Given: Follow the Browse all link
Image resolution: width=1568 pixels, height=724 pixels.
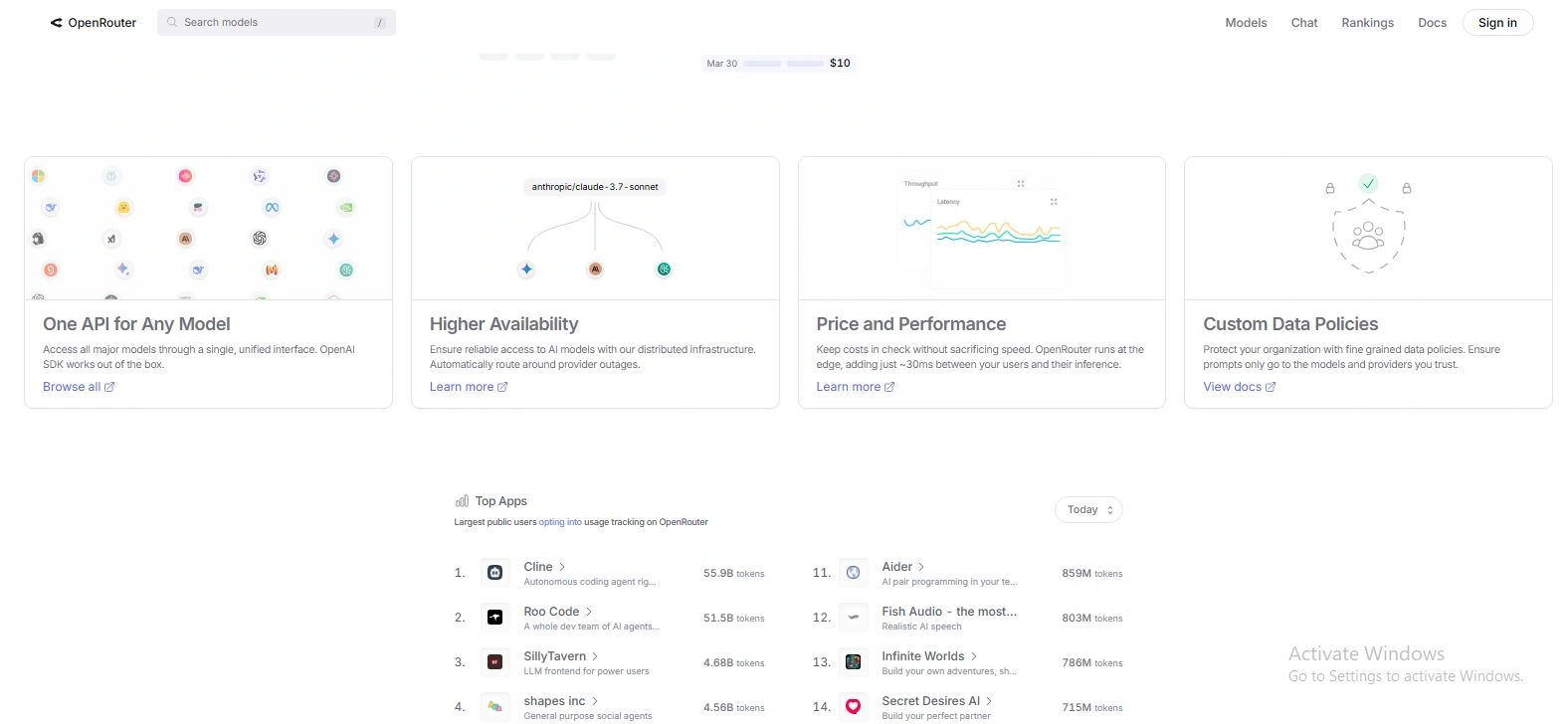Looking at the screenshot, I should [78, 387].
